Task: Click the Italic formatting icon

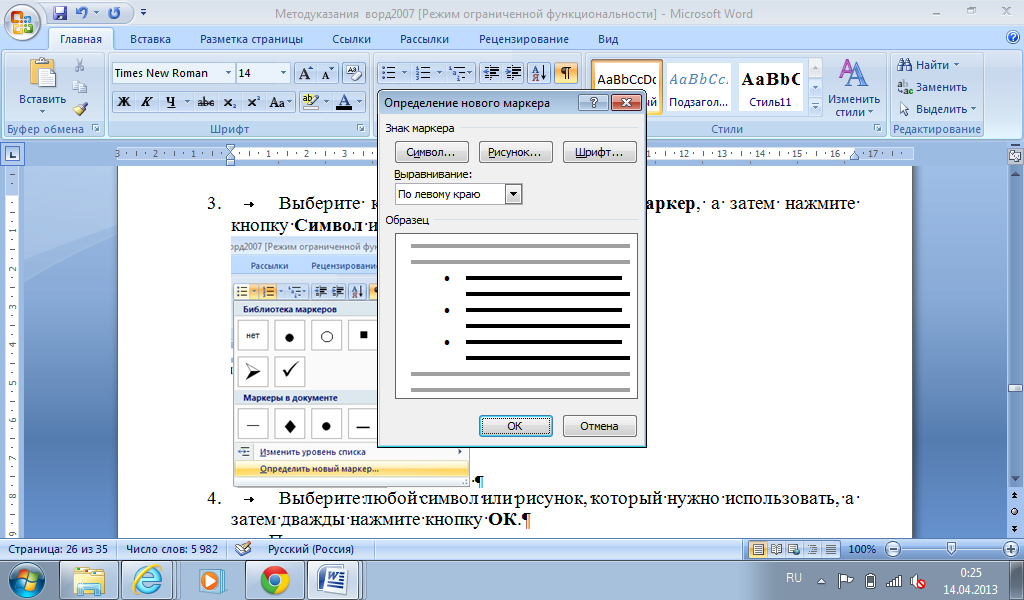Action: click(146, 102)
